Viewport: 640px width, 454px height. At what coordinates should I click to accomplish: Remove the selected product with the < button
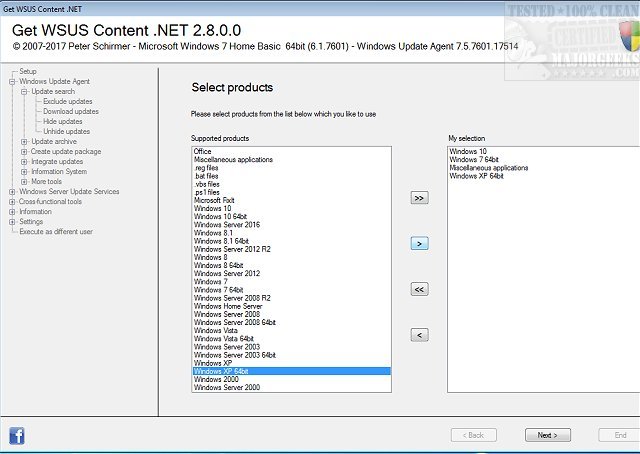(420, 334)
